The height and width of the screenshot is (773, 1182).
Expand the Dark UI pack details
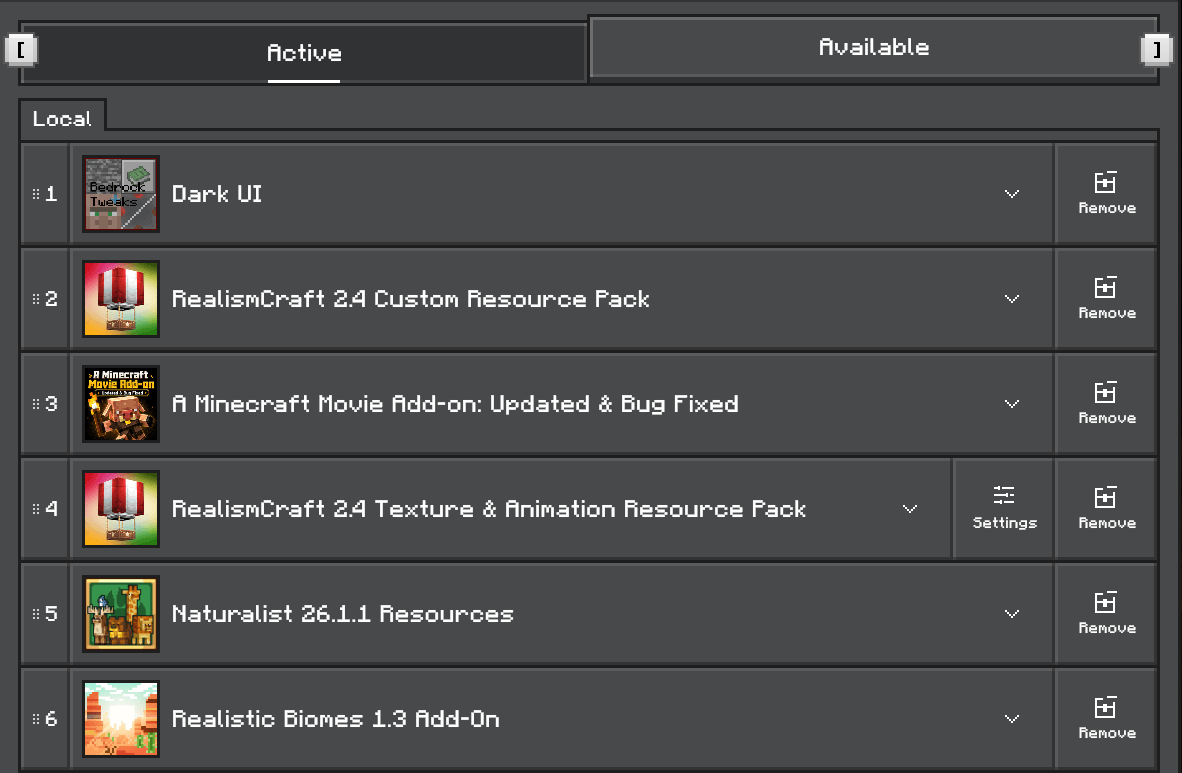pyautogui.click(x=1012, y=194)
